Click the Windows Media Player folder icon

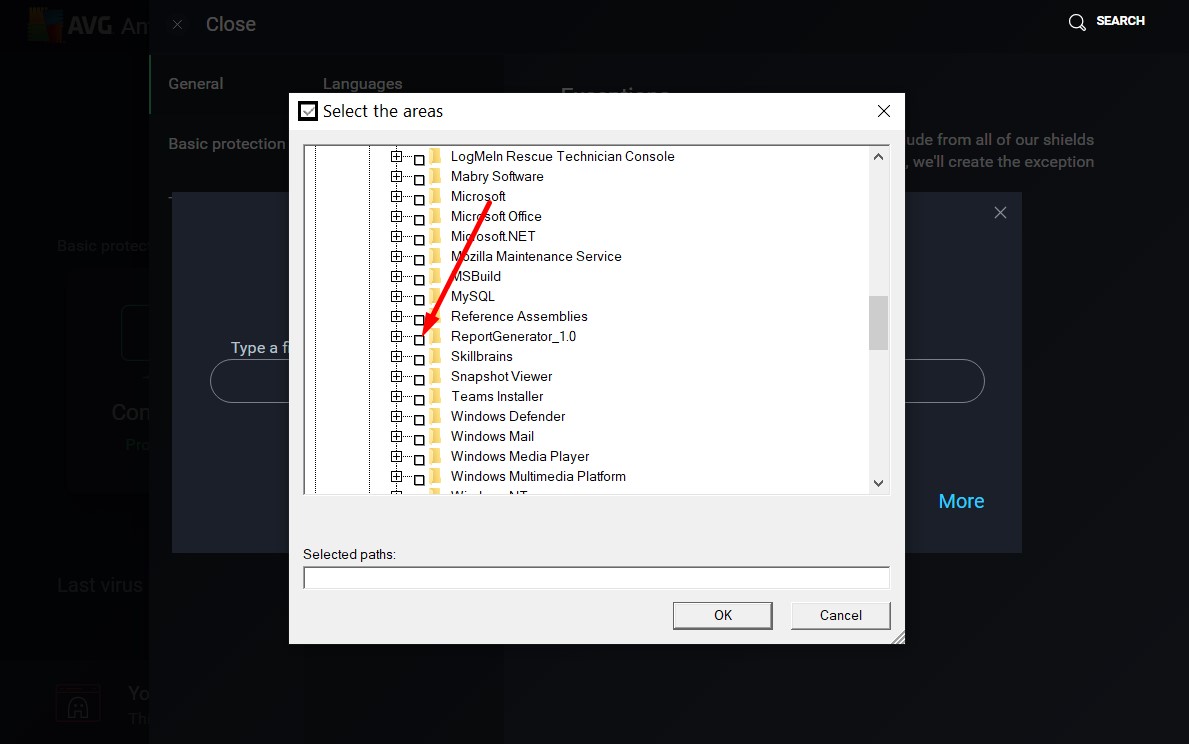click(x=435, y=456)
